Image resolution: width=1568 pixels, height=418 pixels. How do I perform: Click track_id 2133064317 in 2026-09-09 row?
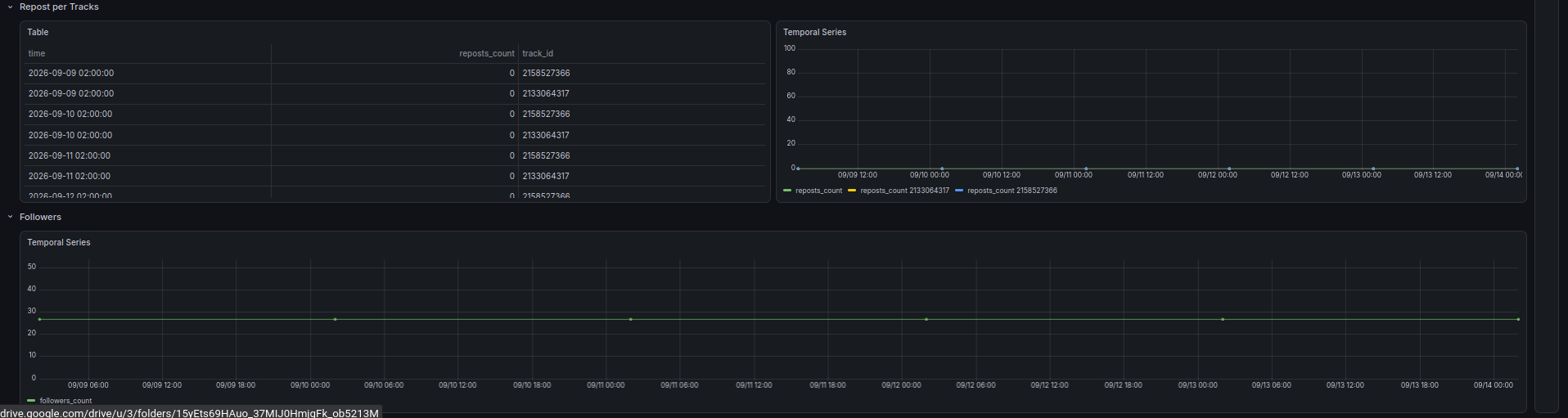546,93
